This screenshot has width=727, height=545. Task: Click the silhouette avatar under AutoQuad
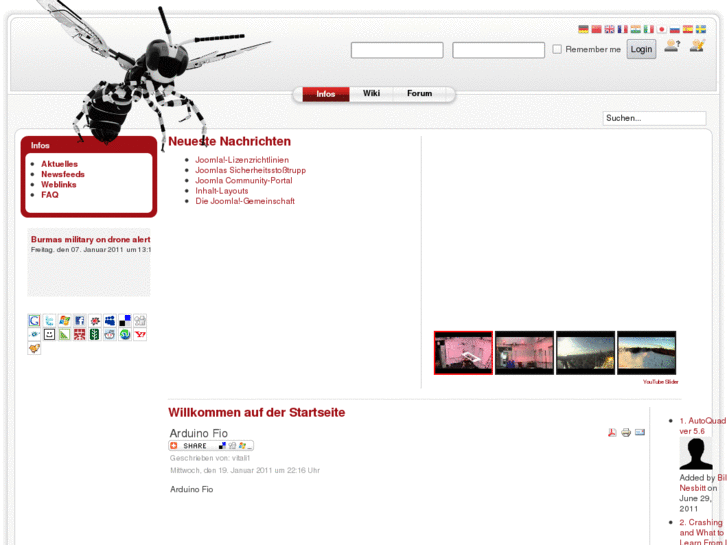click(x=695, y=454)
